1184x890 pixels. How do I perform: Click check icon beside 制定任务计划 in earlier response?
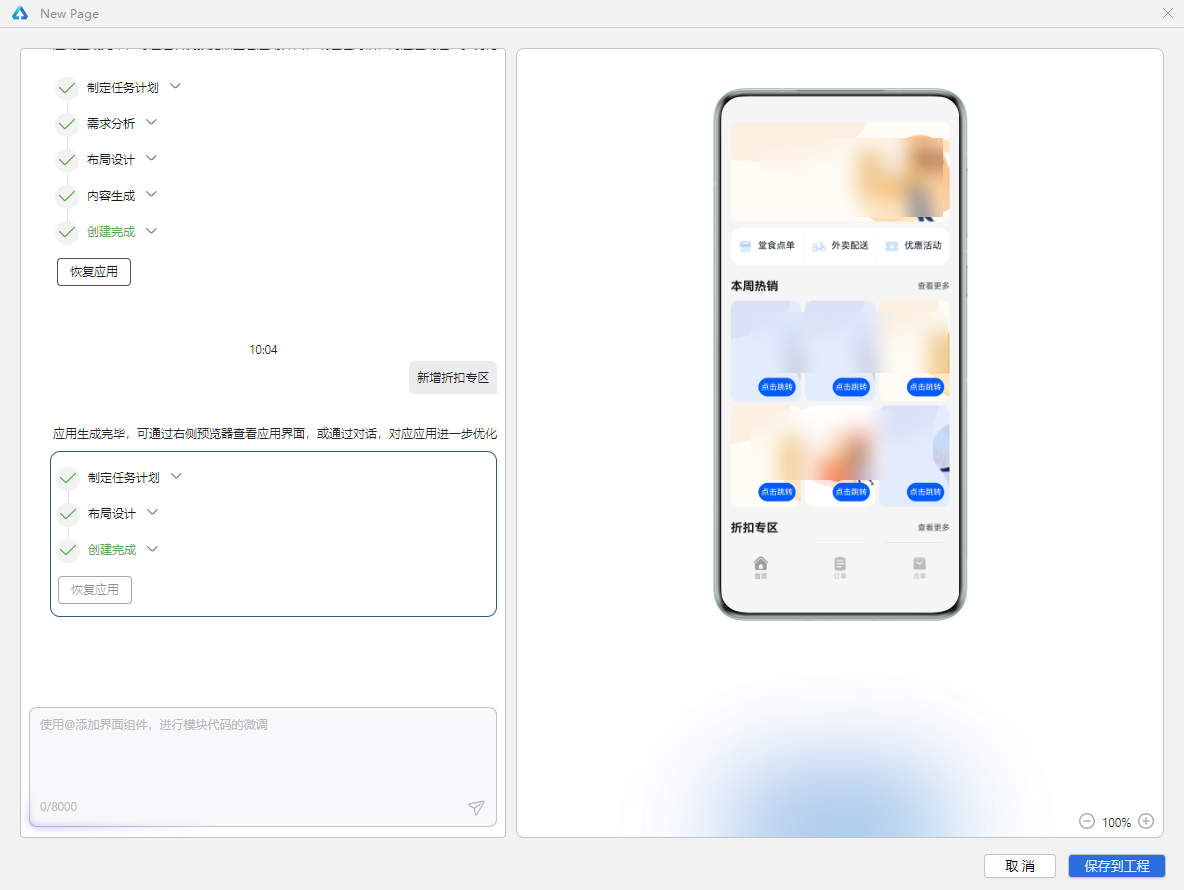67,88
